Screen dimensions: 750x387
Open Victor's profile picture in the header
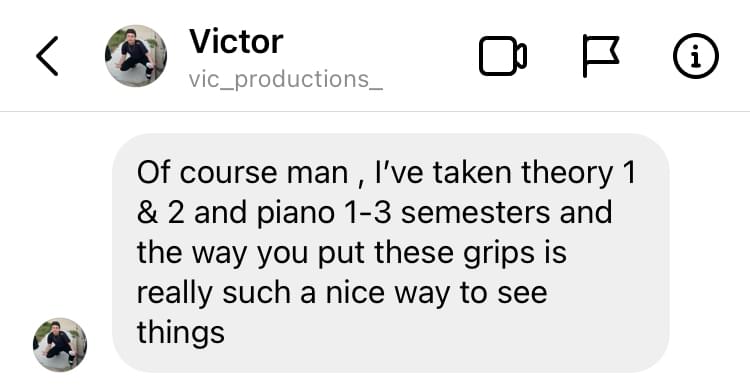click(136, 56)
